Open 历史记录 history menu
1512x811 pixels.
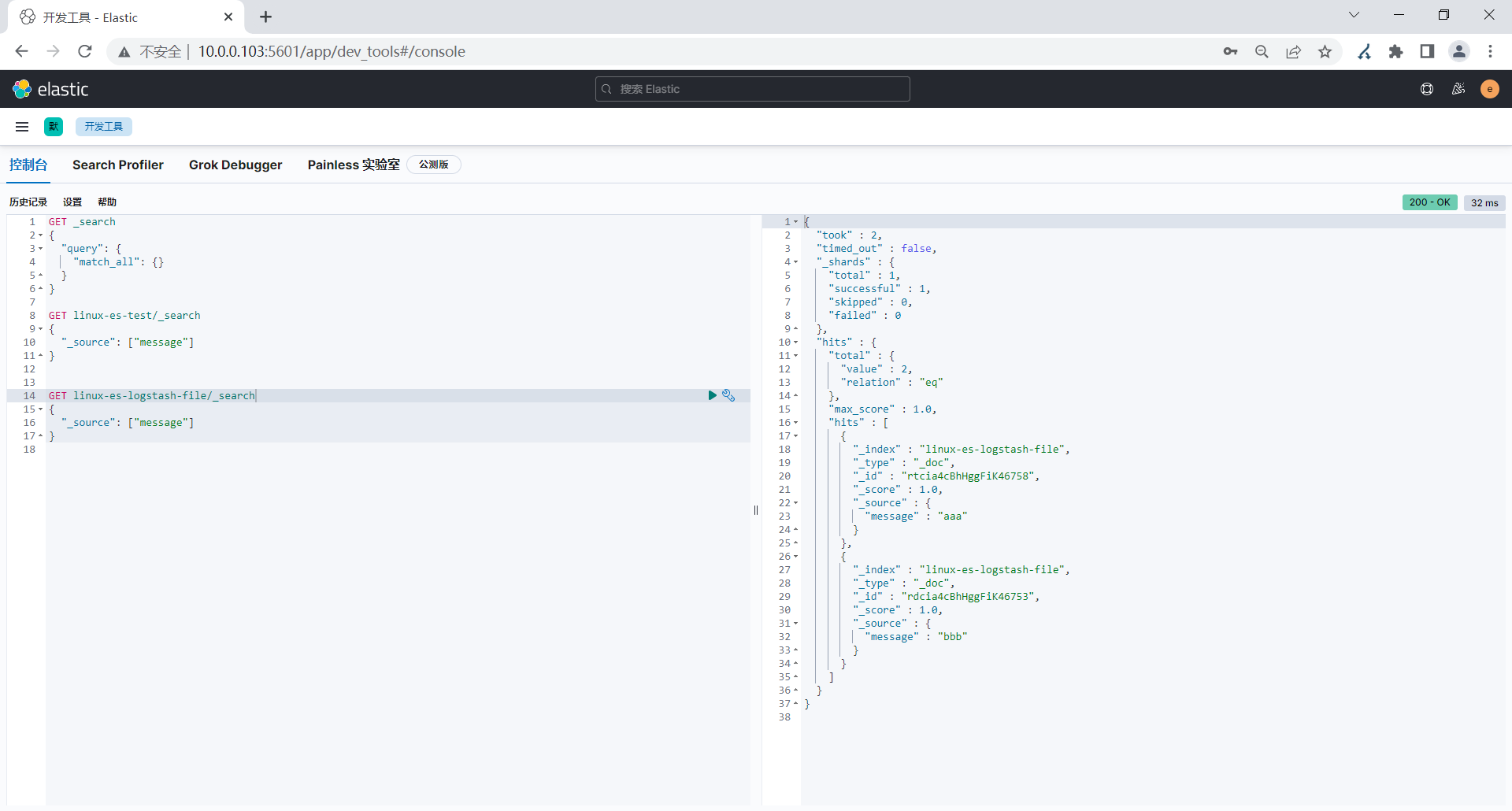pos(28,202)
